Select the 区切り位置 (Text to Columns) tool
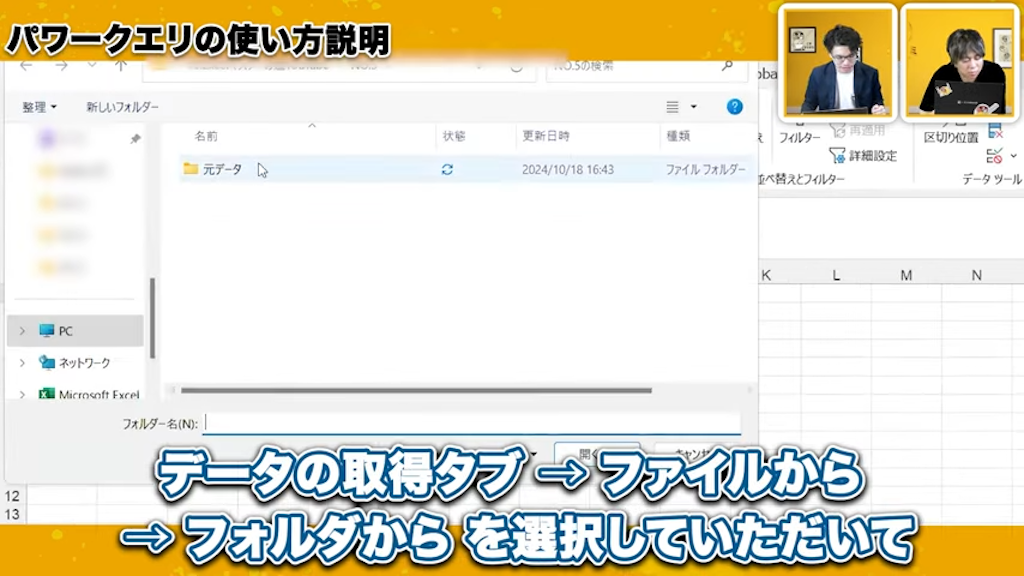This screenshot has width=1024, height=576. point(952,134)
